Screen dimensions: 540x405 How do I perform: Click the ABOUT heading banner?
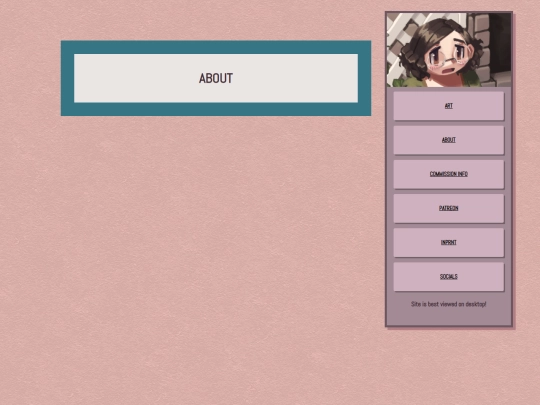[x=216, y=78]
